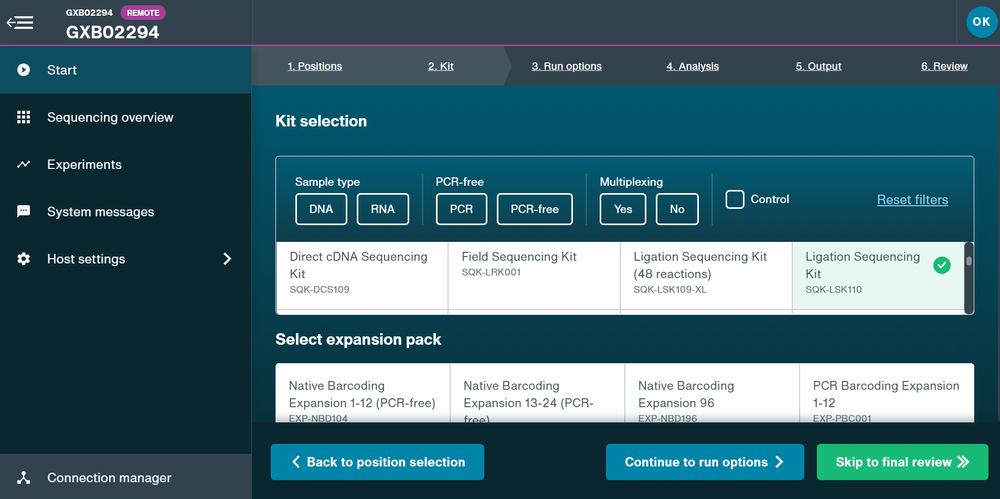This screenshot has width=1000, height=499.
Task: Select Native Barcoding Expansion 13-24 pack
Action: pos(537,393)
